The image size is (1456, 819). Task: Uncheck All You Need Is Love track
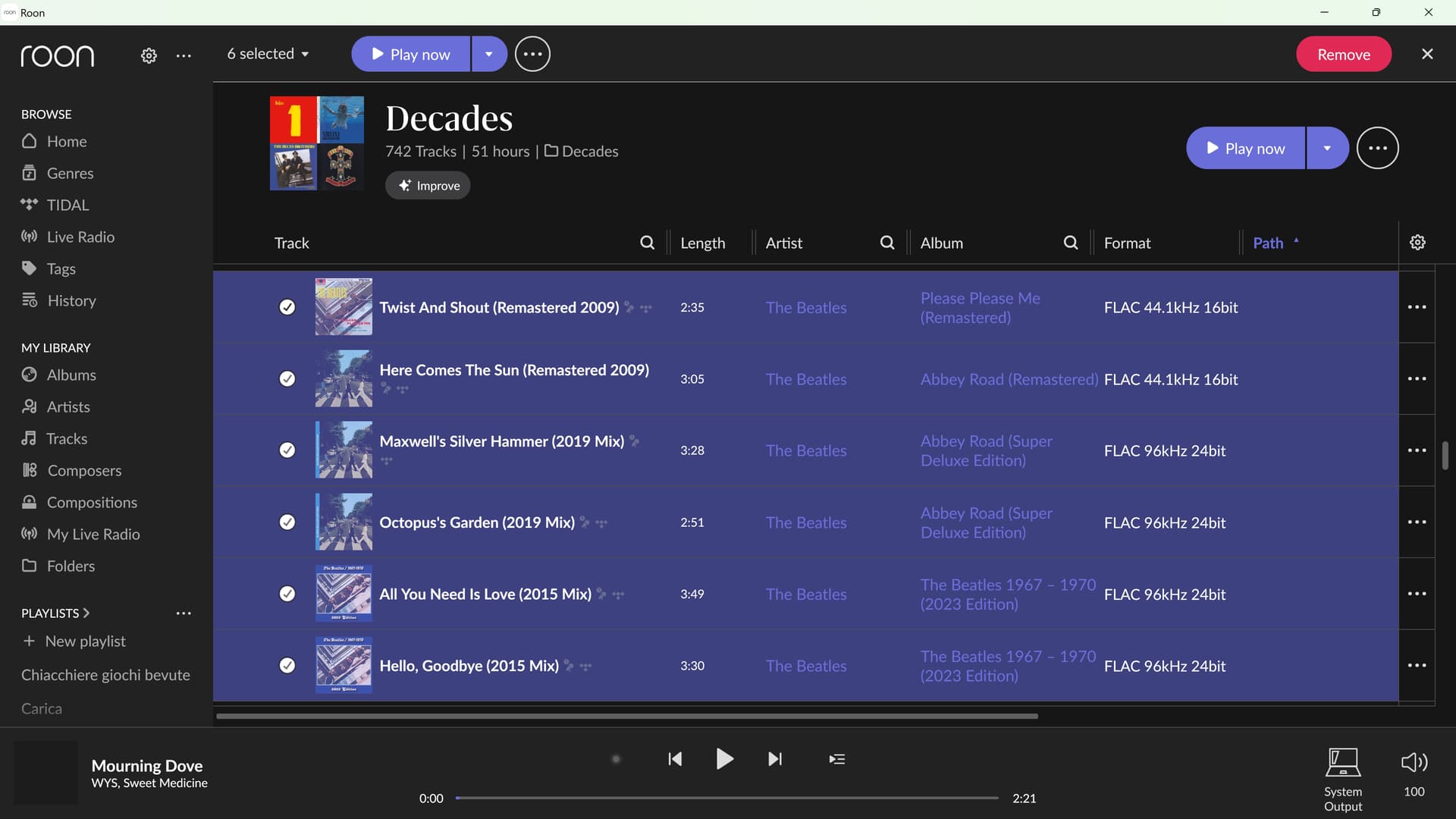pyautogui.click(x=287, y=594)
